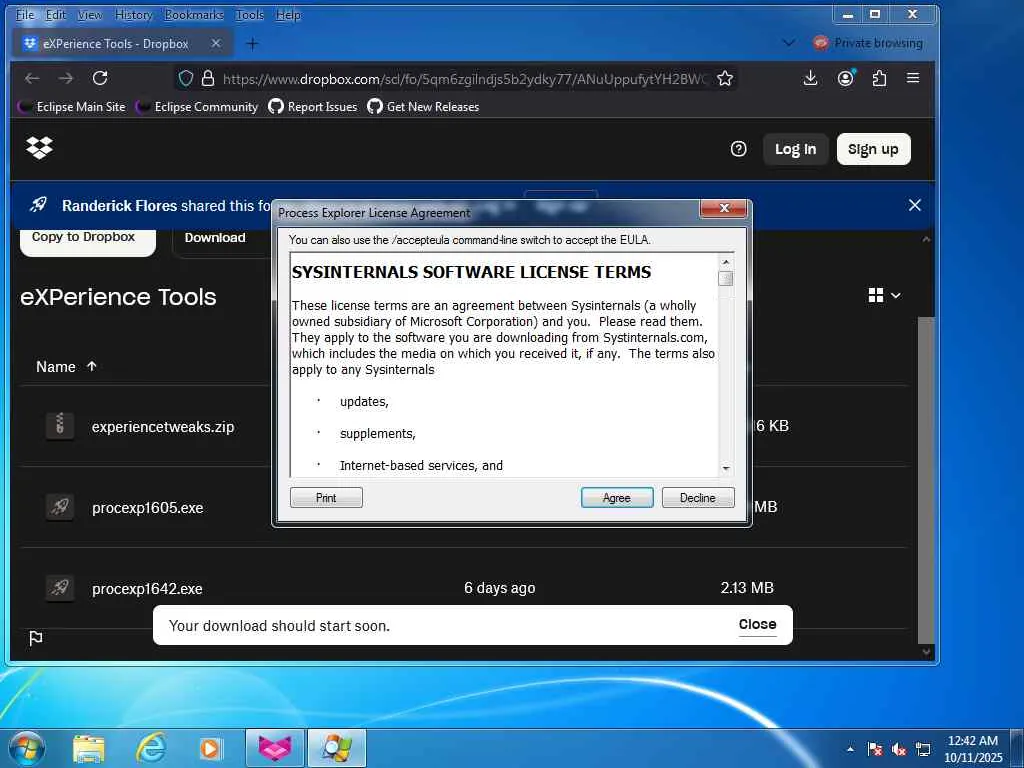Open the Tools menu
Image resolution: width=1024 pixels, height=768 pixels.
click(249, 14)
